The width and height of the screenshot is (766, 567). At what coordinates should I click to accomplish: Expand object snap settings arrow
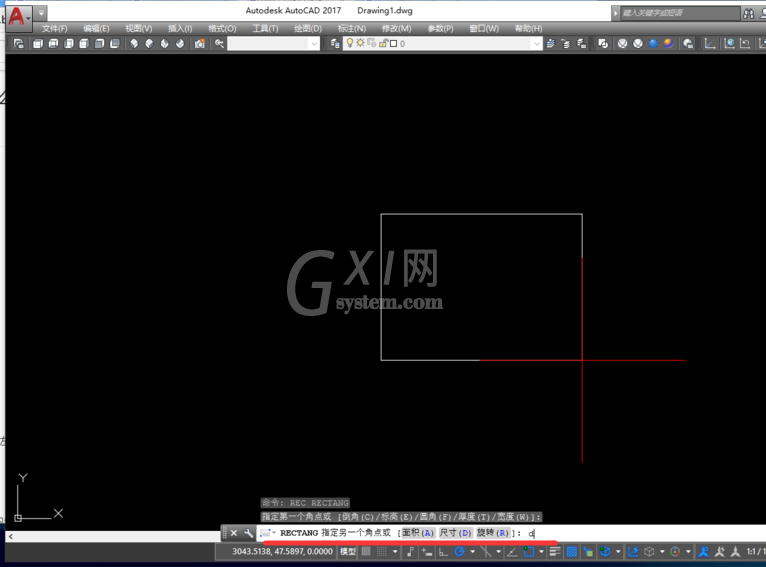pyautogui.click(x=541, y=552)
